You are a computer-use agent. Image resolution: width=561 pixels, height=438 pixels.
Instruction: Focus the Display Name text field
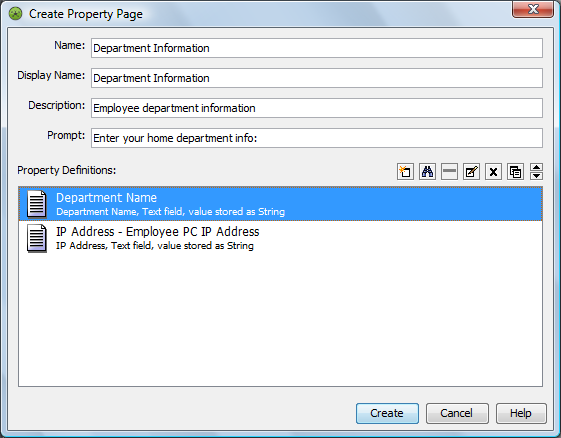317,78
